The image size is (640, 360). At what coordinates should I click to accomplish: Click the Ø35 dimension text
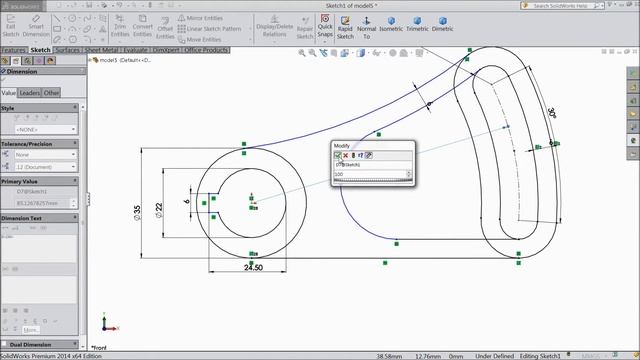click(x=137, y=213)
